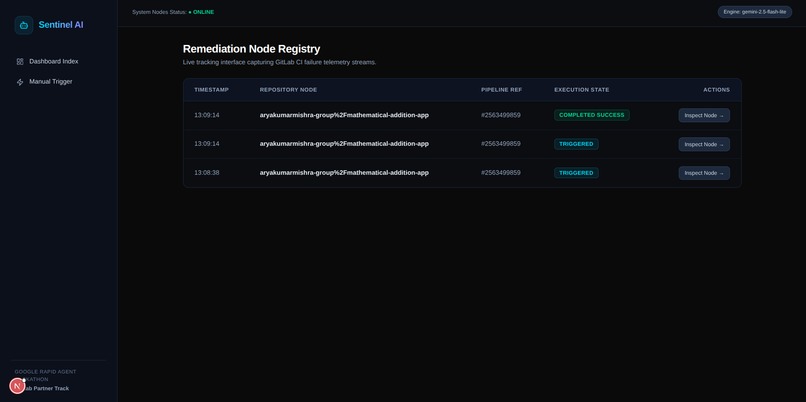
Task: Click the Dashboard Index grid icon
Action: point(20,62)
